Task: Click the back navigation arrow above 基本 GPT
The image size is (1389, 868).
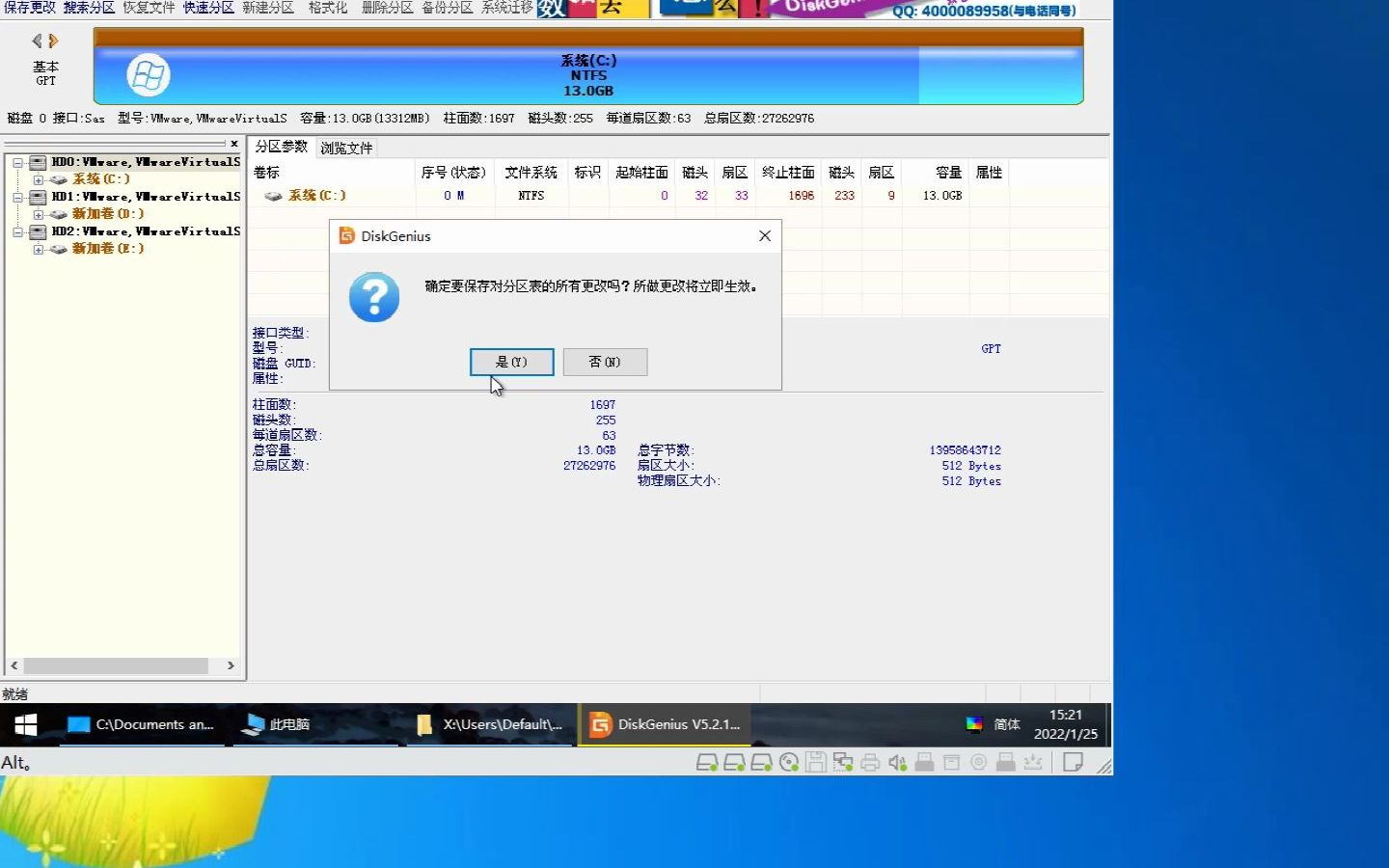Action: (x=36, y=41)
